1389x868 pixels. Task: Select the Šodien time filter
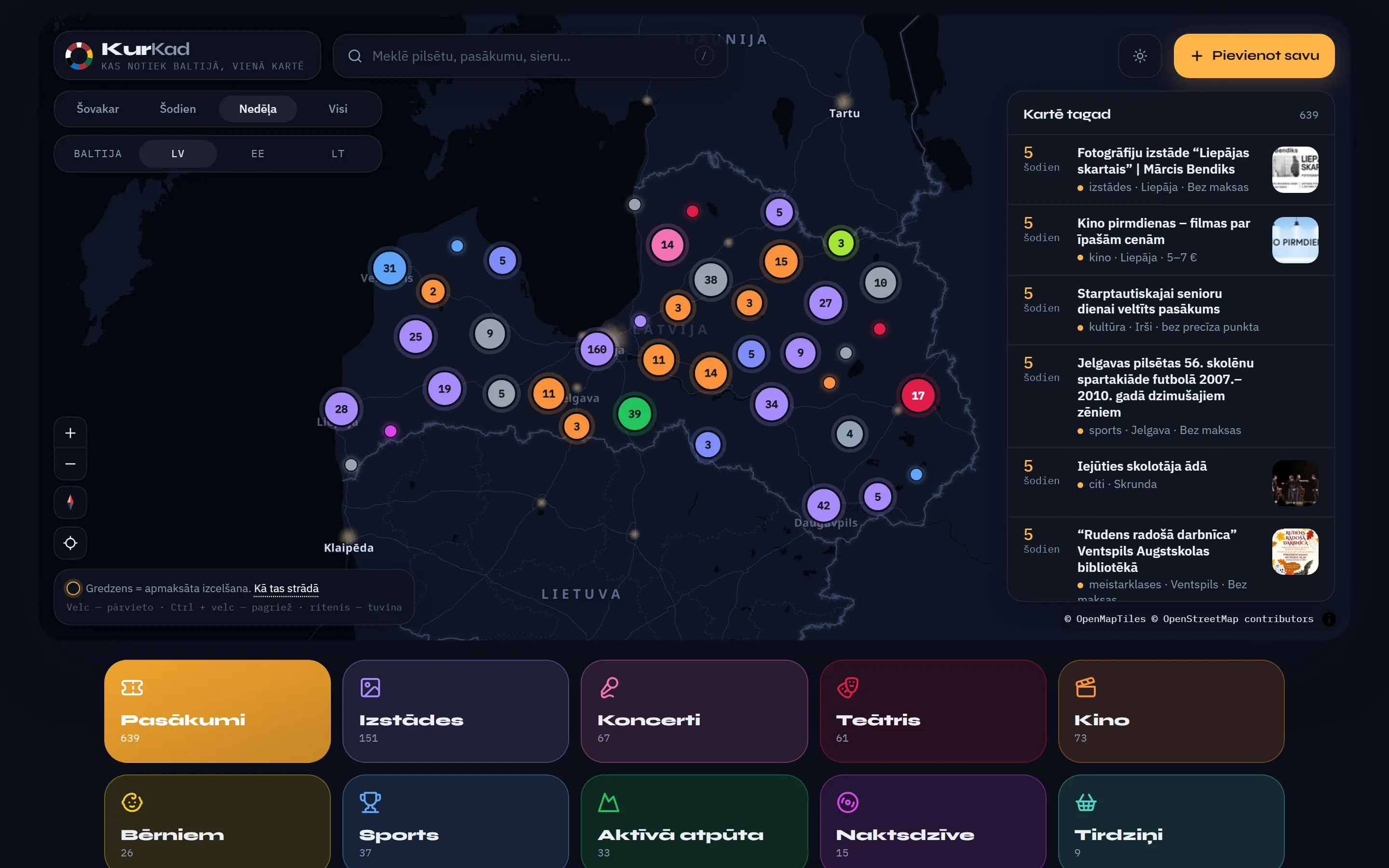coord(178,108)
